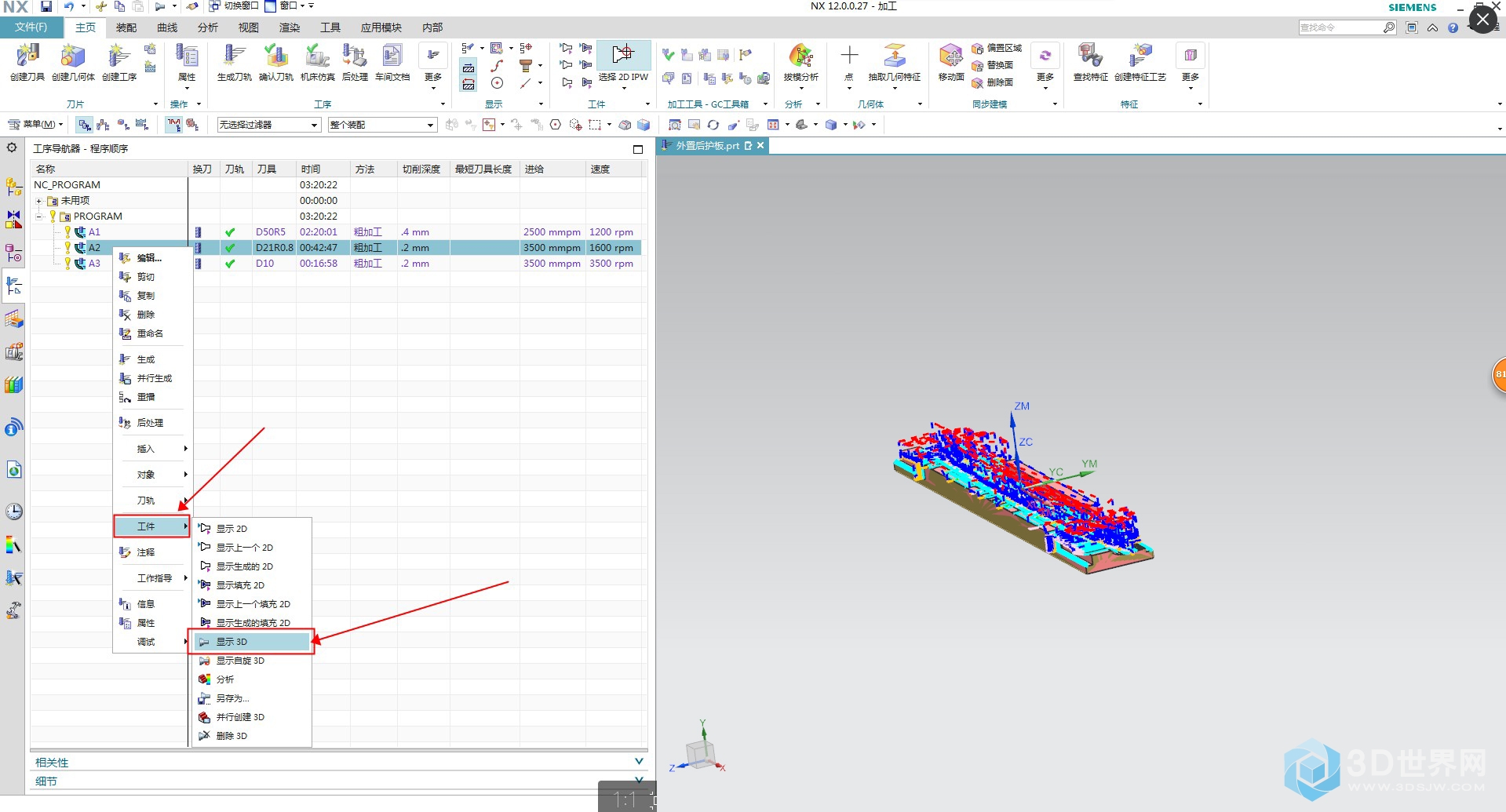Click the NC_PROGRAM root node
The image size is (1506, 812).
coord(67,185)
